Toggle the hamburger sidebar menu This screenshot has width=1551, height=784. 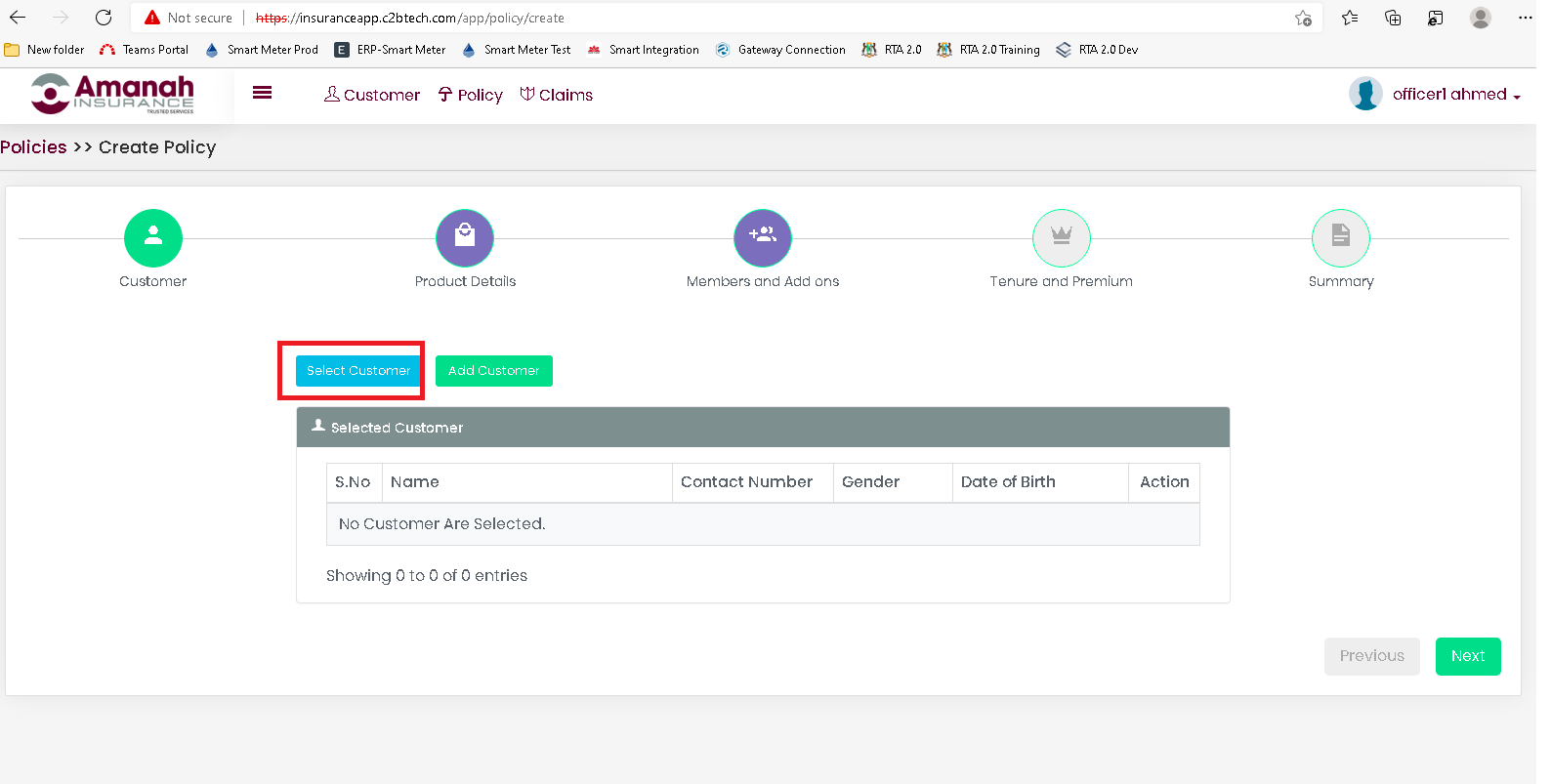(x=262, y=93)
